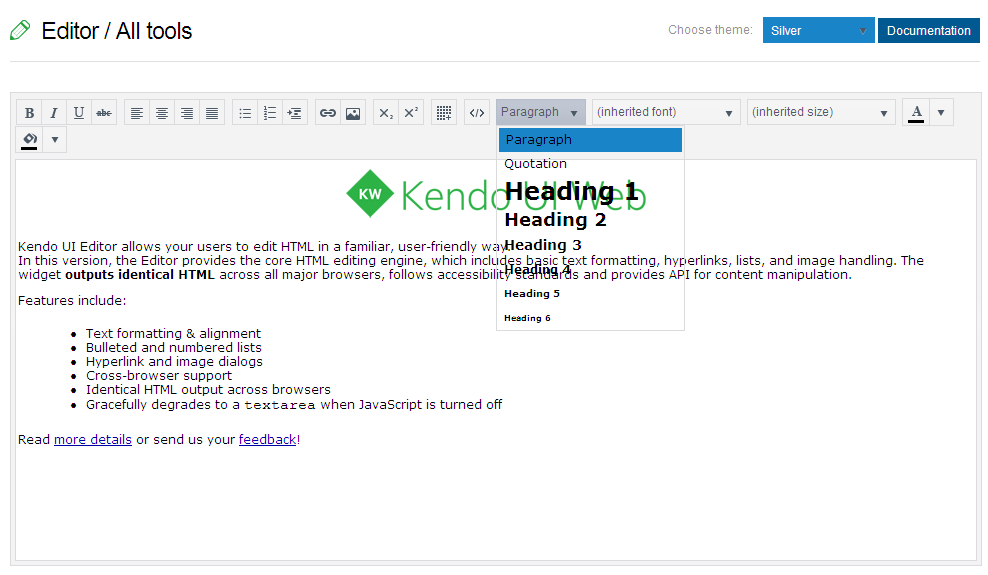The image size is (988, 575).
Task: Follow the 'feedback' link
Action: pos(267,440)
